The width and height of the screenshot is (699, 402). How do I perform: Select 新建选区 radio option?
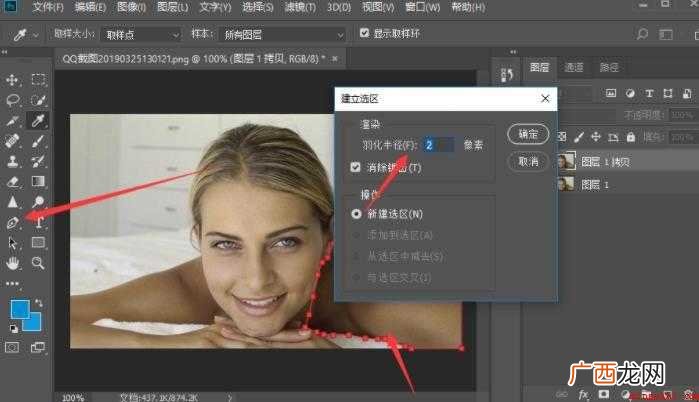pyautogui.click(x=356, y=214)
